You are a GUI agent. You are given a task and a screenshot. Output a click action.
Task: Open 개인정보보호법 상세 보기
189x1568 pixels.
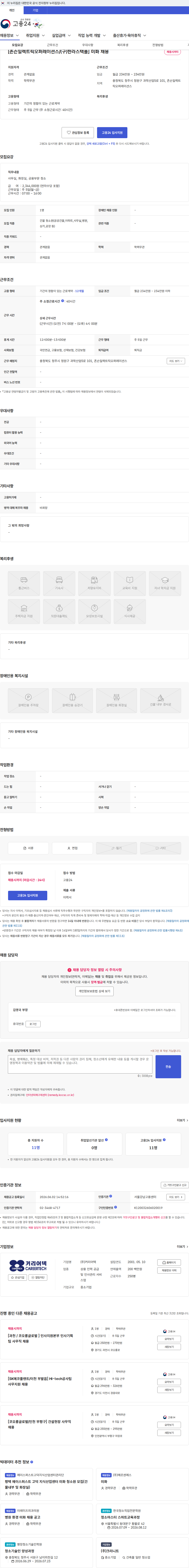[x=94, y=992]
